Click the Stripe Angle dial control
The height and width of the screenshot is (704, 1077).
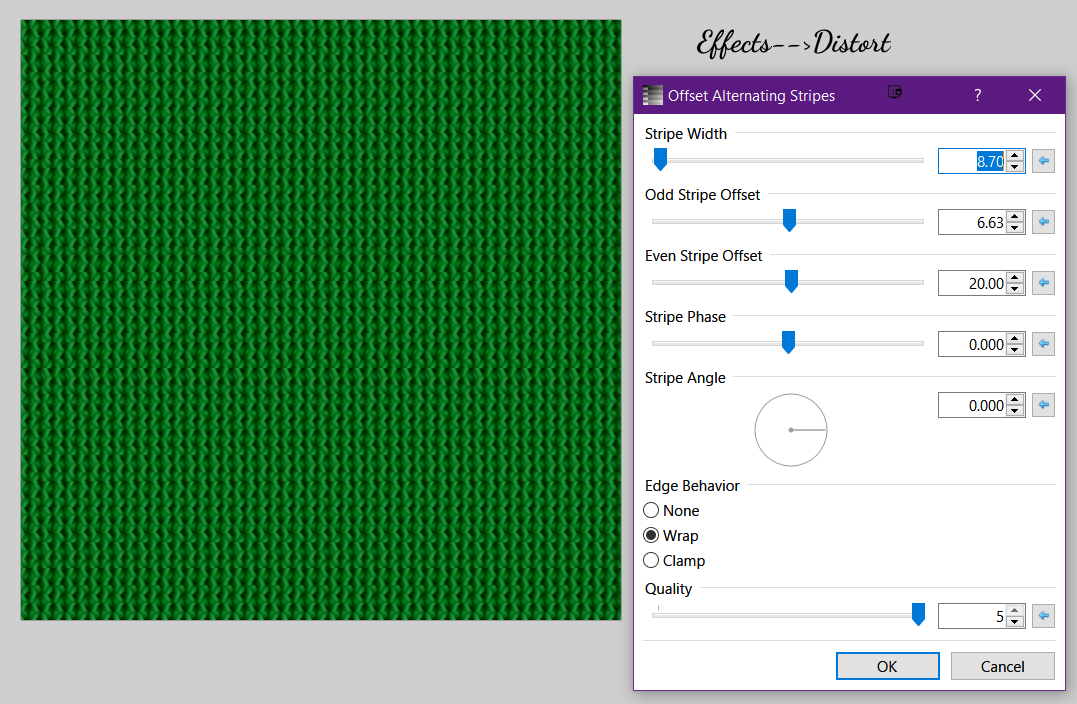tap(791, 430)
